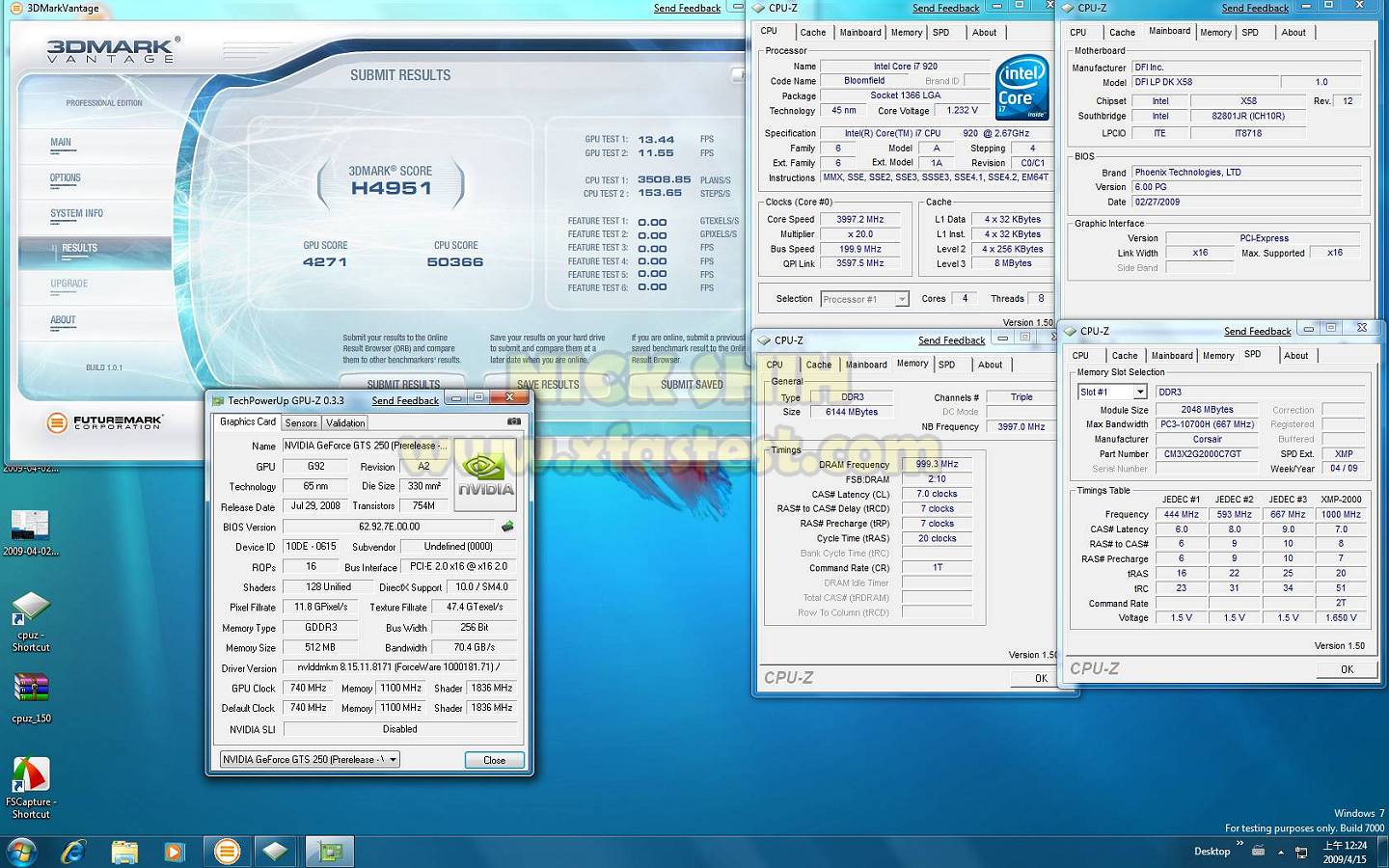
Task: Click DRAM Frequency value 999.3 MHz
Action: point(937,464)
